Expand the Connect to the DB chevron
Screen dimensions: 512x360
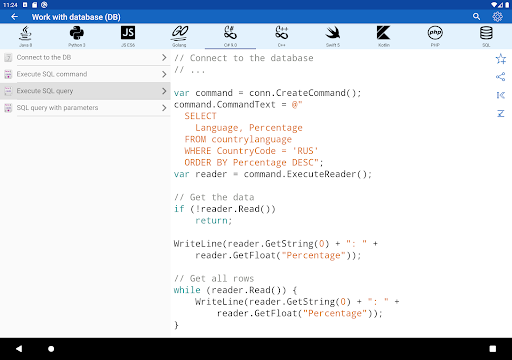point(164,57)
